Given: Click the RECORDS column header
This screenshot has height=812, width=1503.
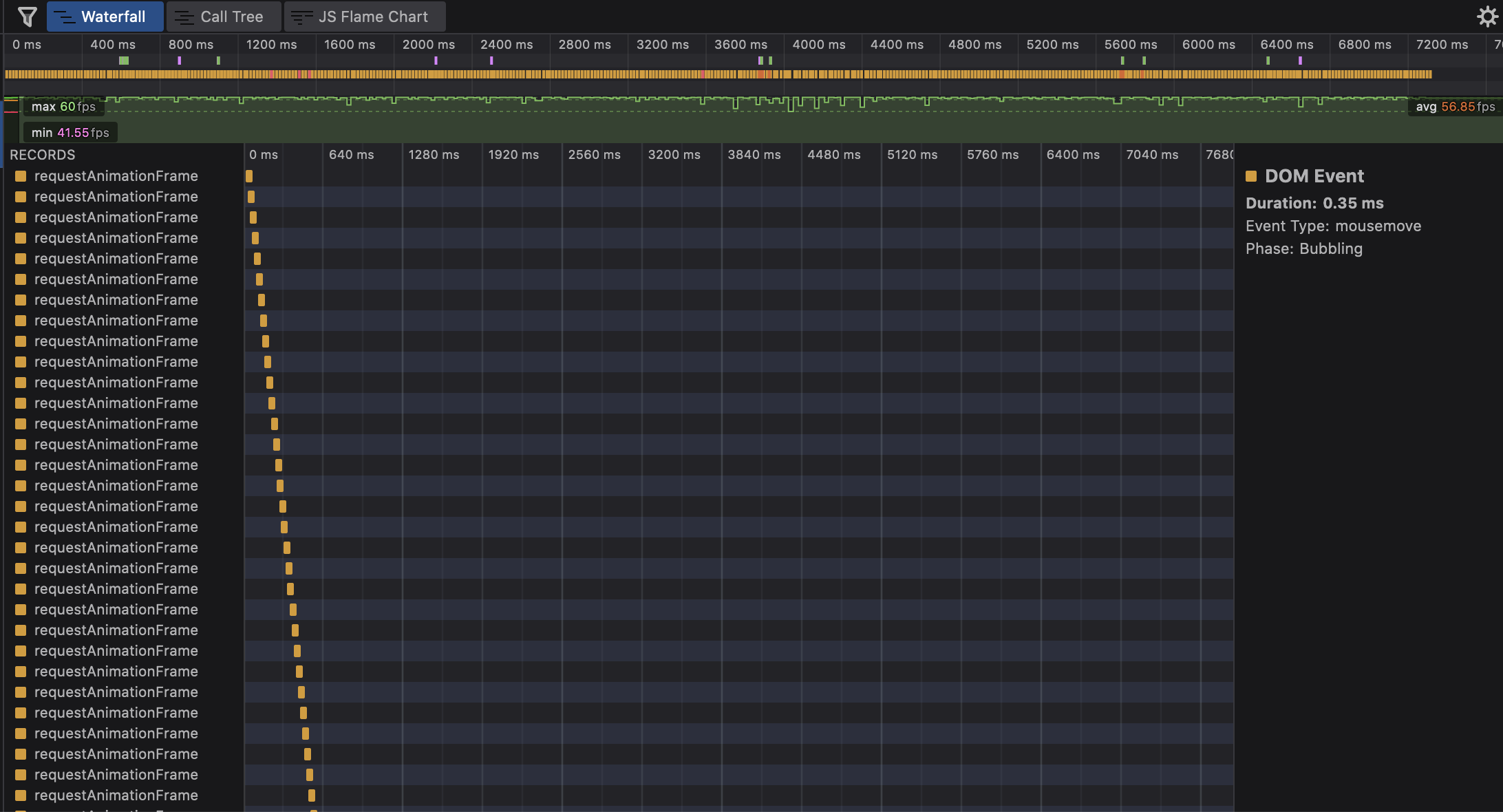Looking at the screenshot, I should point(43,155).
